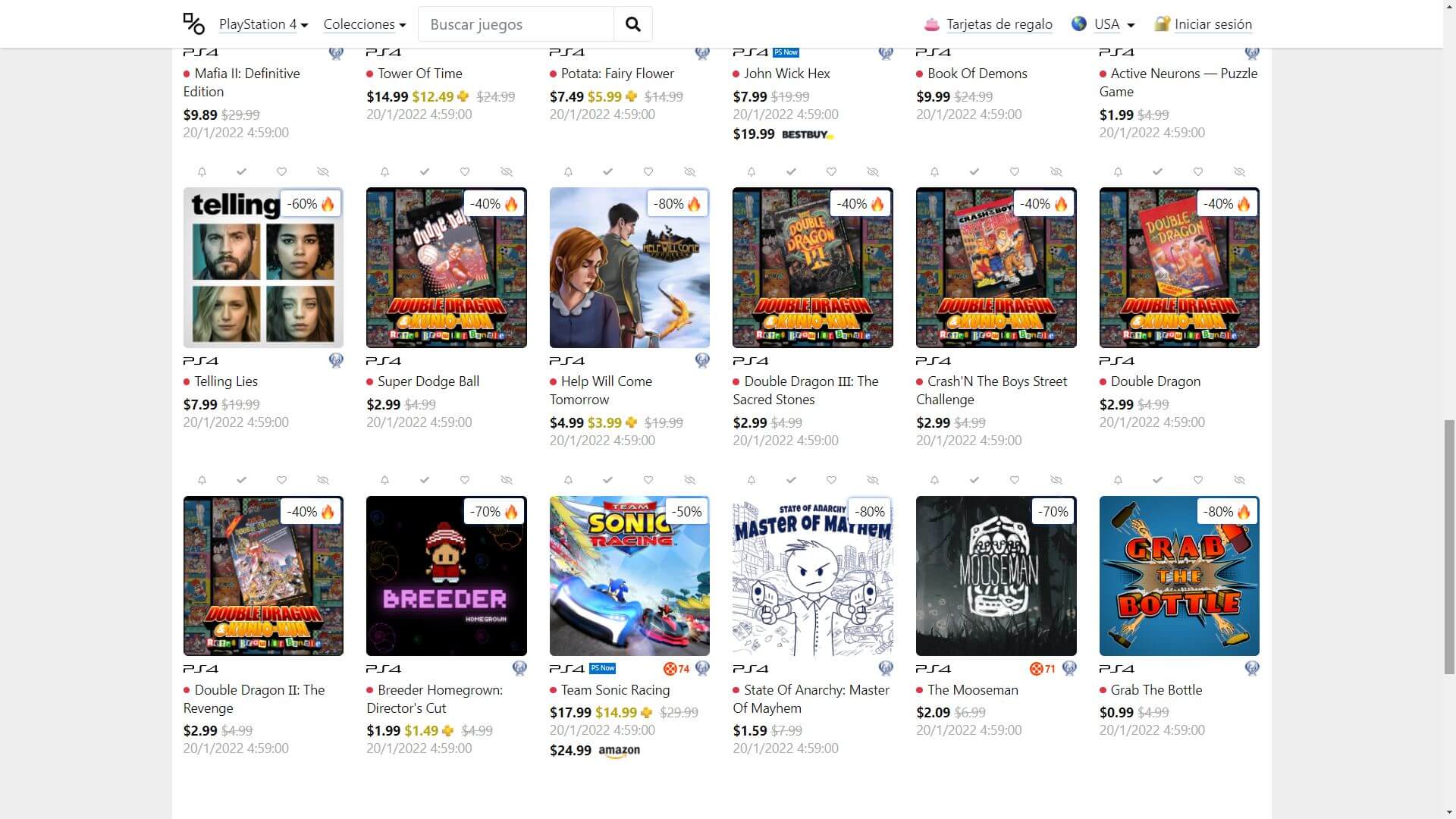Open the Double Dragon game title link
This screenshot has height=819, width=1456.
(x=1155, y=381)
